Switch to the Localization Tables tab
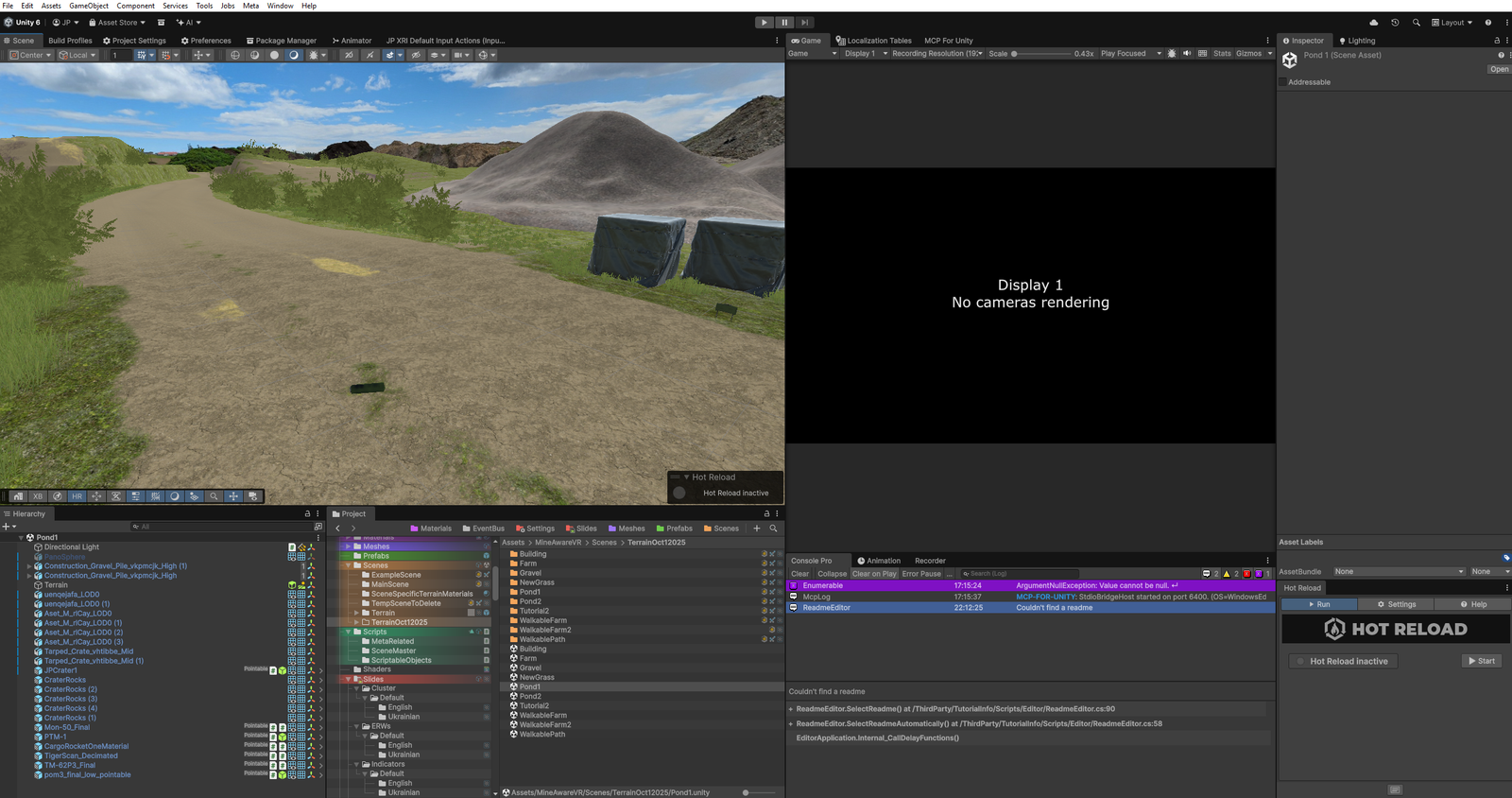 tap(874, 41)
